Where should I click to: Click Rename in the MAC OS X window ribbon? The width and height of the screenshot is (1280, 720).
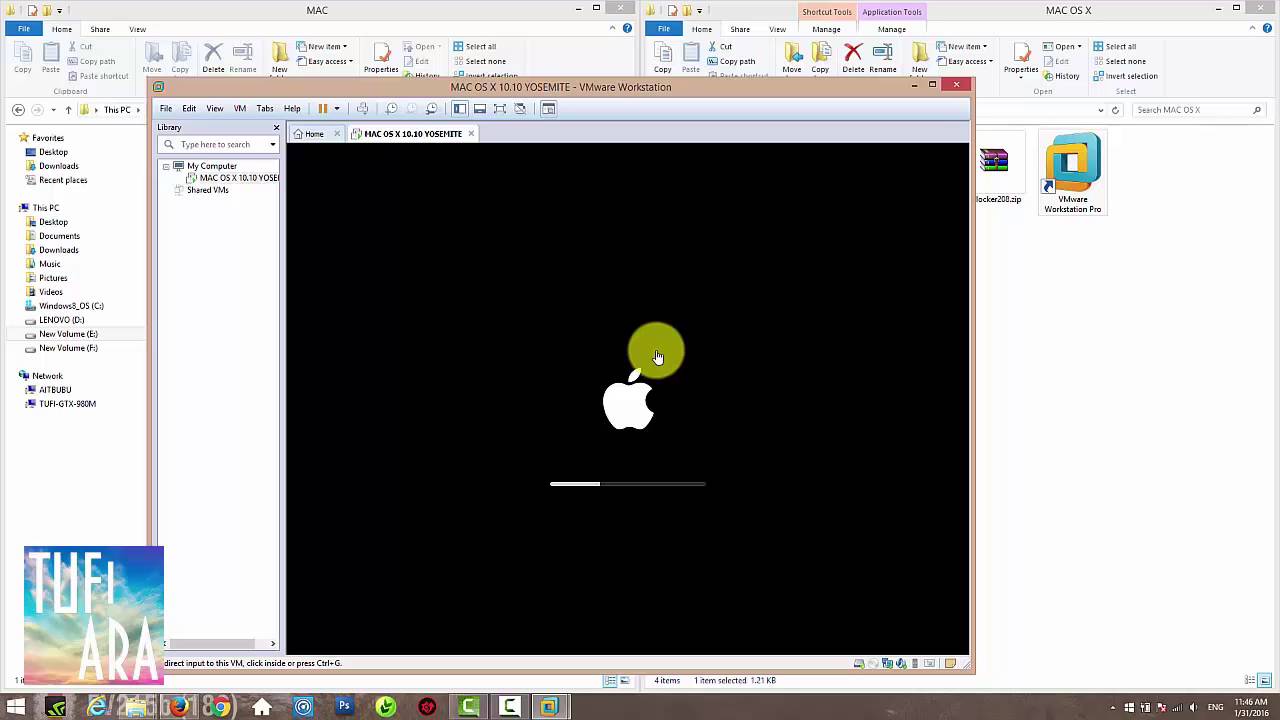click(883, 58)
